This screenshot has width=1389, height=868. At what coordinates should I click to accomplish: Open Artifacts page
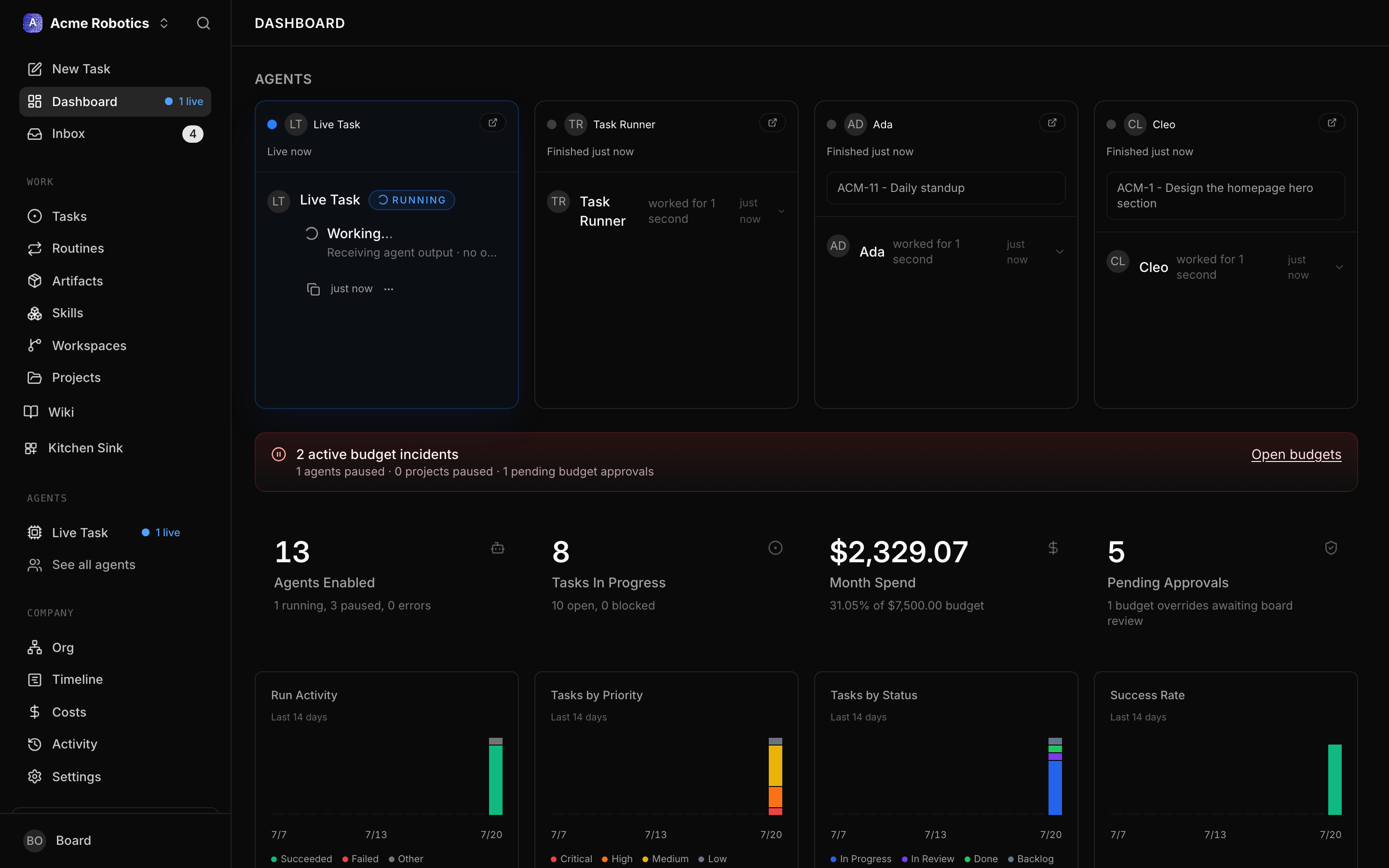pyautogui.click(x=115, y=281)
